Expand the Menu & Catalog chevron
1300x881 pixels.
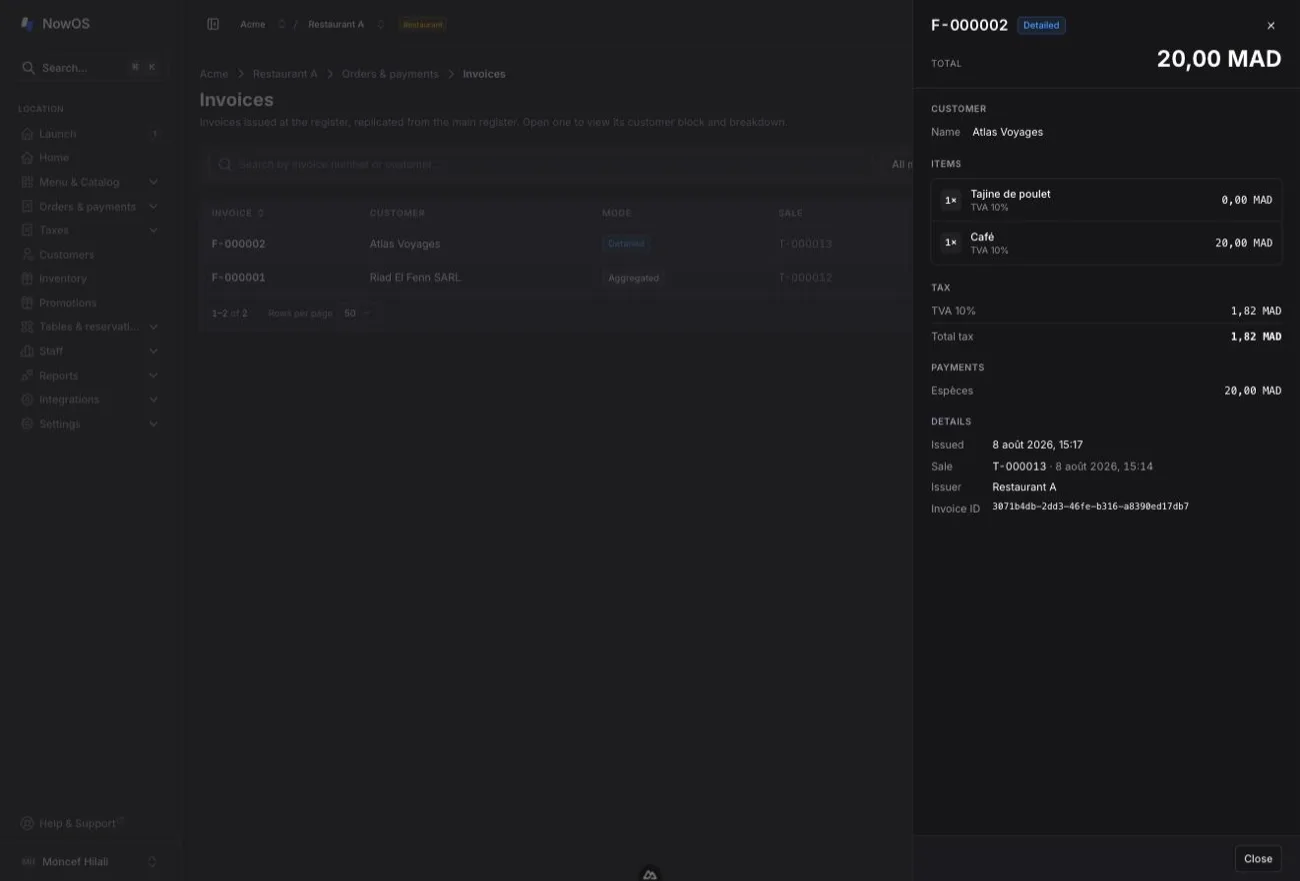[153, 182]
